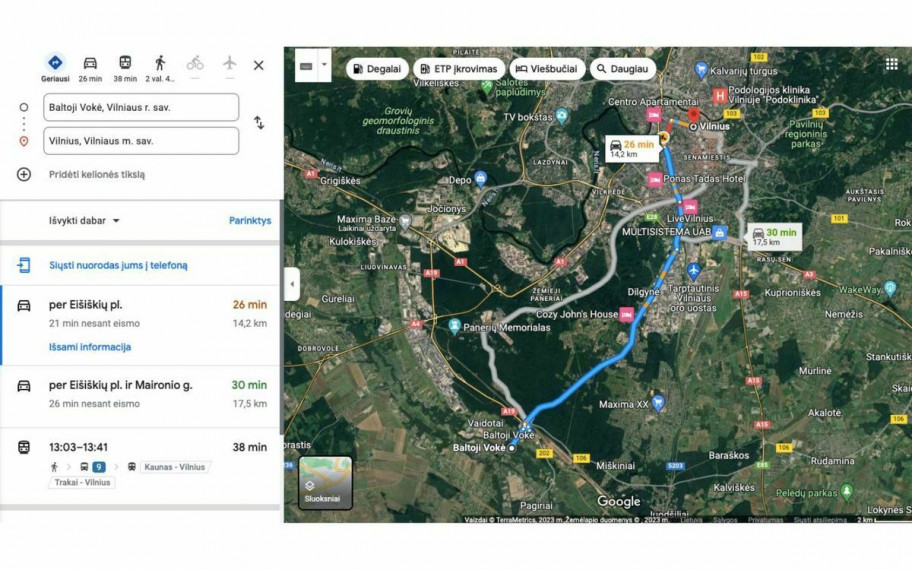The height and width of the screenshot is (570, 912).
Task: Click the Daugiau more search chip
Action: coord(623,69)
